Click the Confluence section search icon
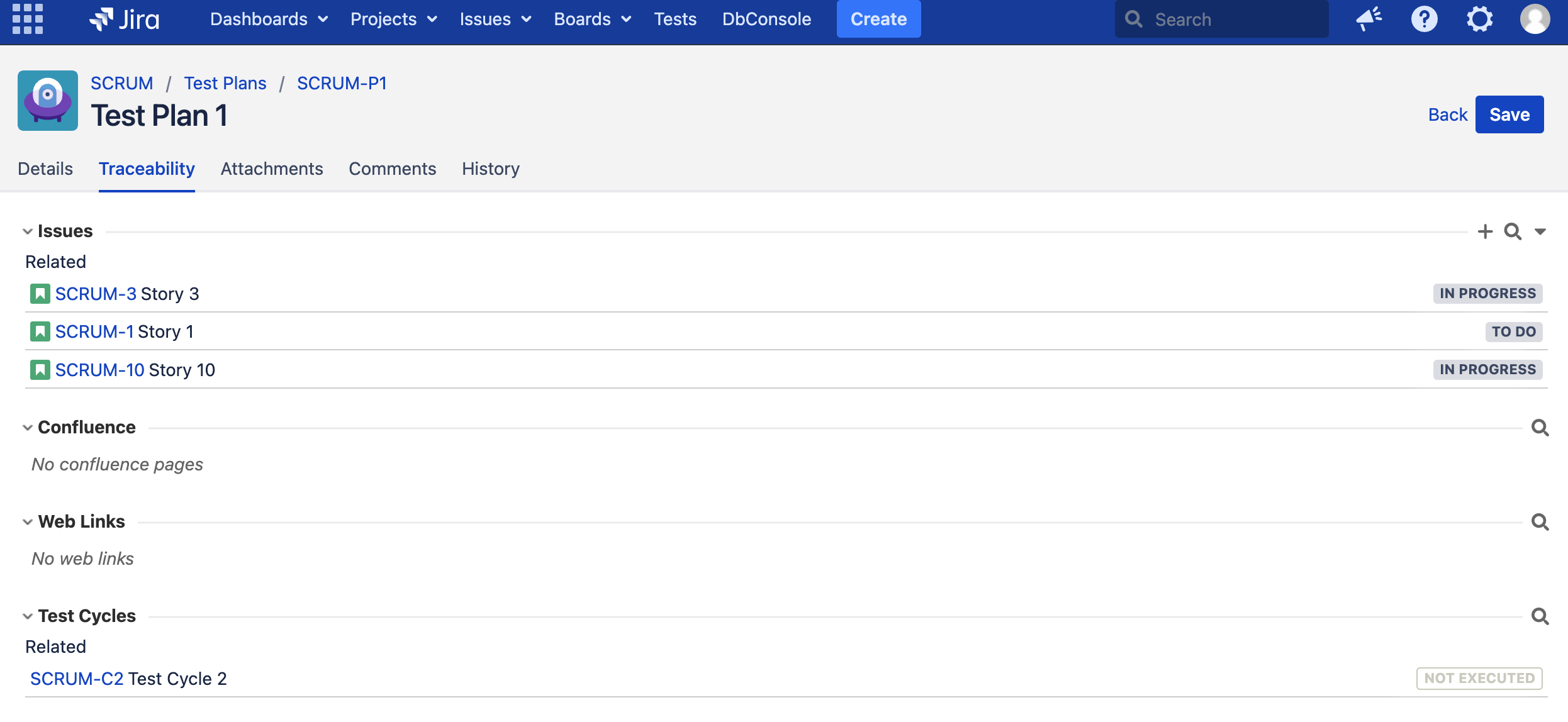Viewport: 1568px width, 722px height. pyautogui.click(x=1540, y=428)
